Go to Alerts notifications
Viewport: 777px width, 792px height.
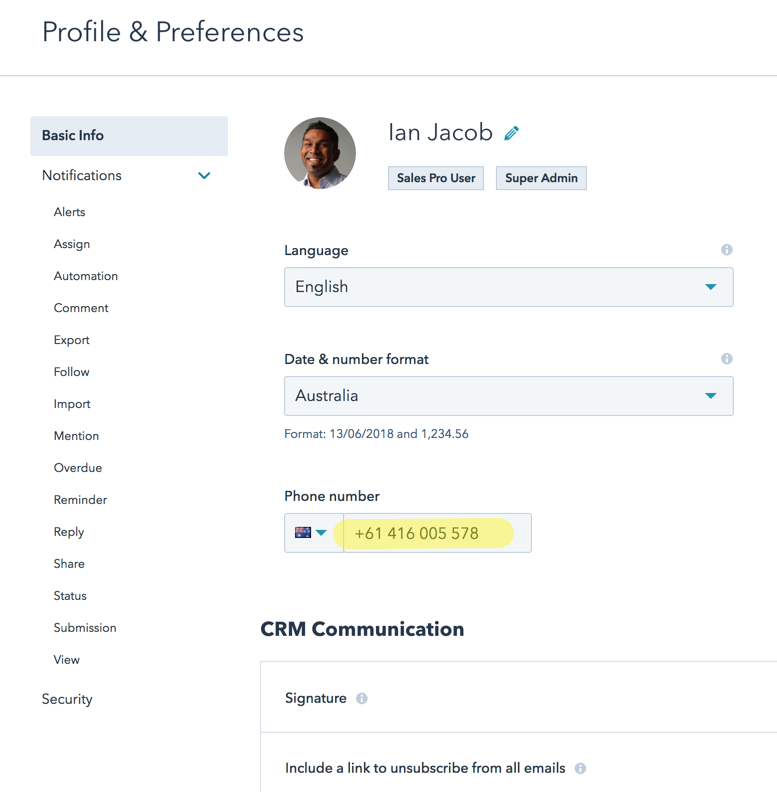[x=69, y=212]
